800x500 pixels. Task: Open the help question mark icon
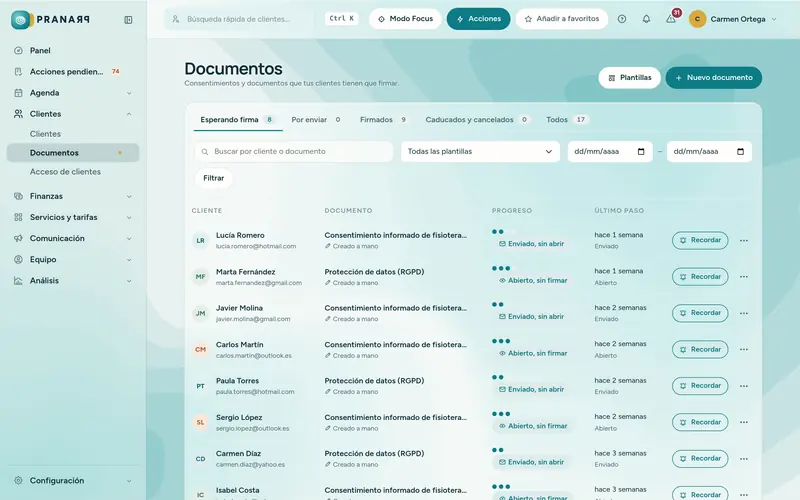(621, 19)
